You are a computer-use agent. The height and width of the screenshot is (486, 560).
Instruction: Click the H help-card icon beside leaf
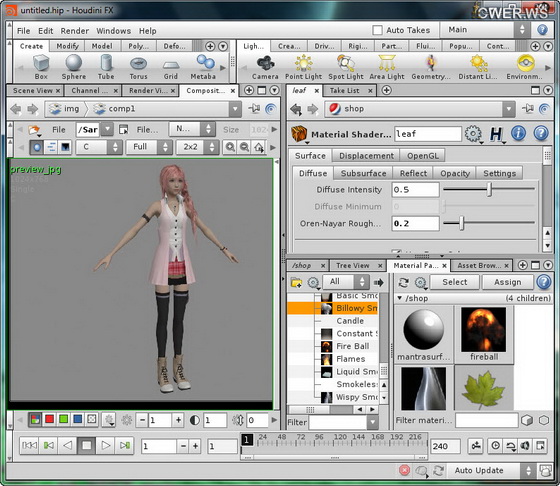[x=497, y=134]
